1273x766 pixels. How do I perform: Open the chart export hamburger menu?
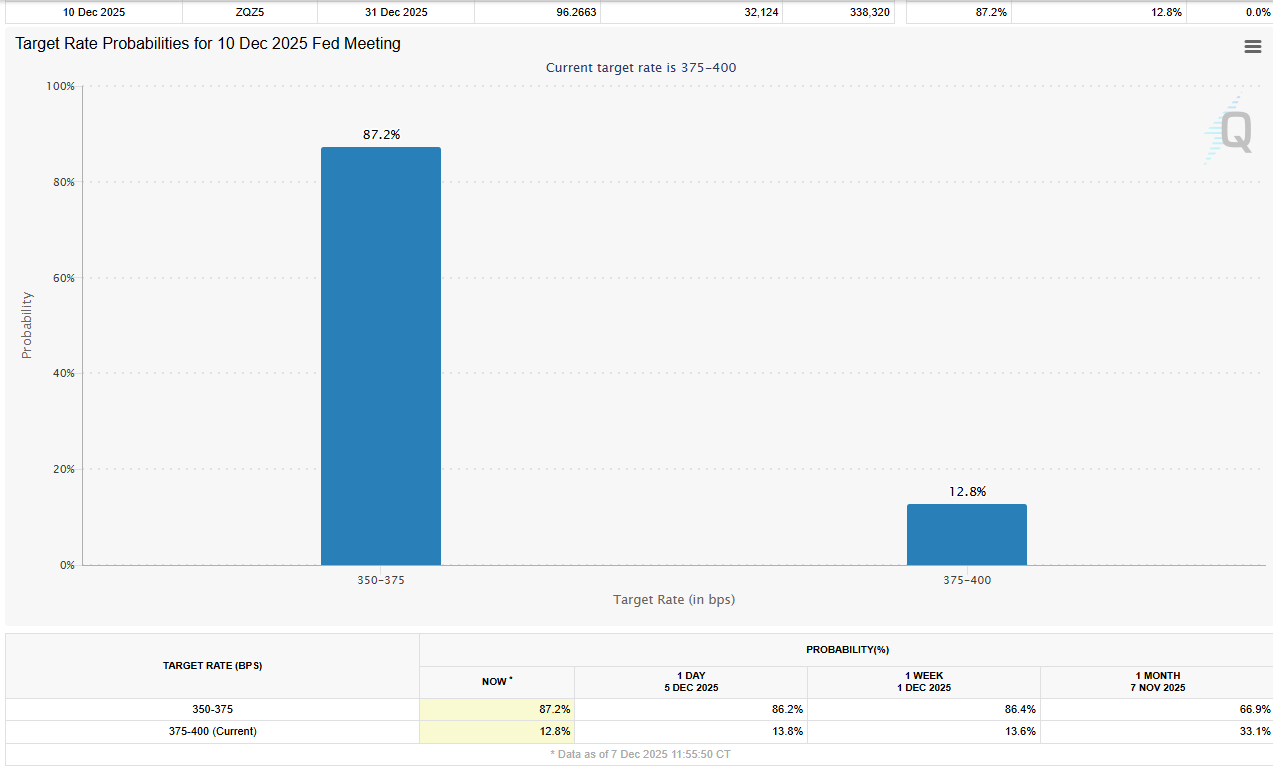coord(1252,46)
